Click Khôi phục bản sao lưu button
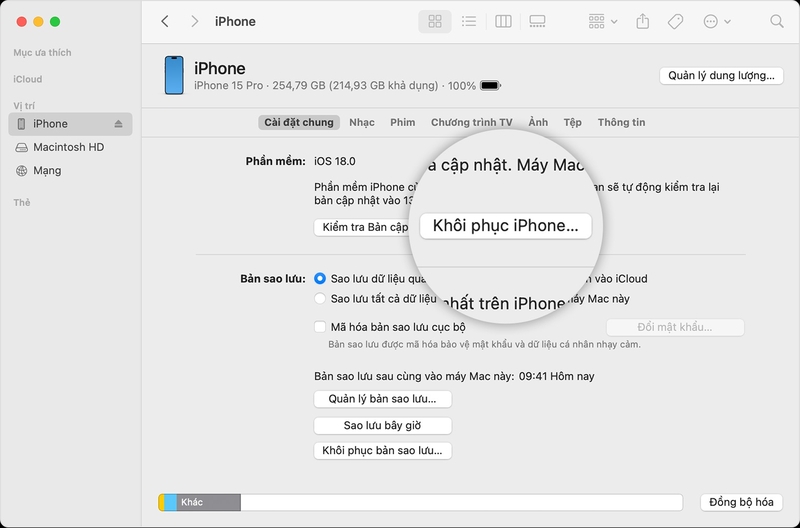800x528 pixels. (383, 451)
